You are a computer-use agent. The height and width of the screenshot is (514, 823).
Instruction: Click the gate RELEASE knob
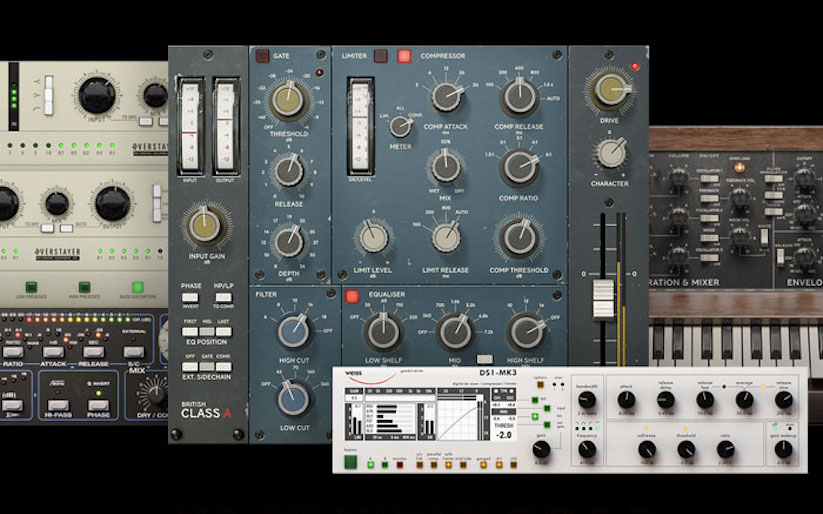pos(289,171)
